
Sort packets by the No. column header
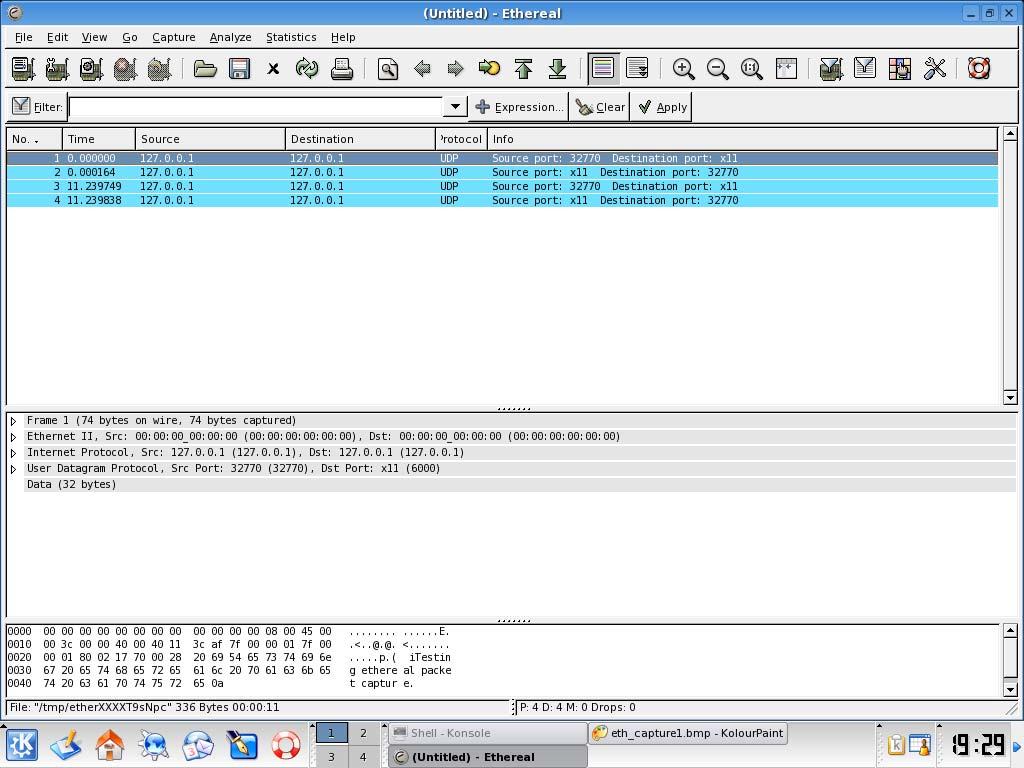click(x=35, y=139)
